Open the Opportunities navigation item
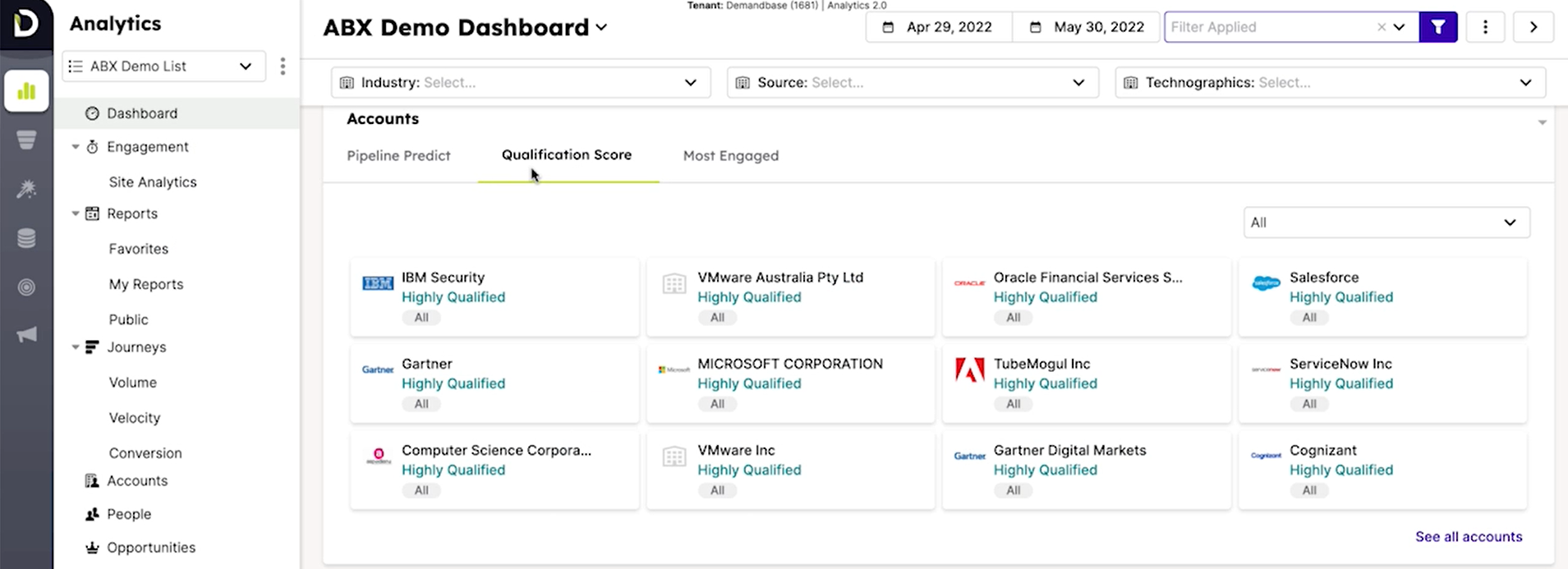 click(151, 548)
